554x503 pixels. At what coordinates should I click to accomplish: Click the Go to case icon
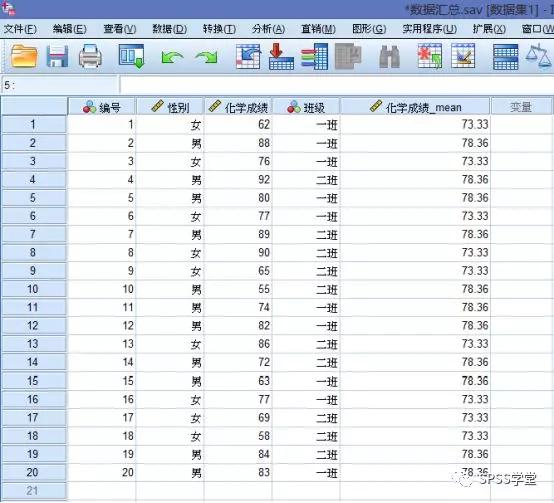(x=248, y=56)
